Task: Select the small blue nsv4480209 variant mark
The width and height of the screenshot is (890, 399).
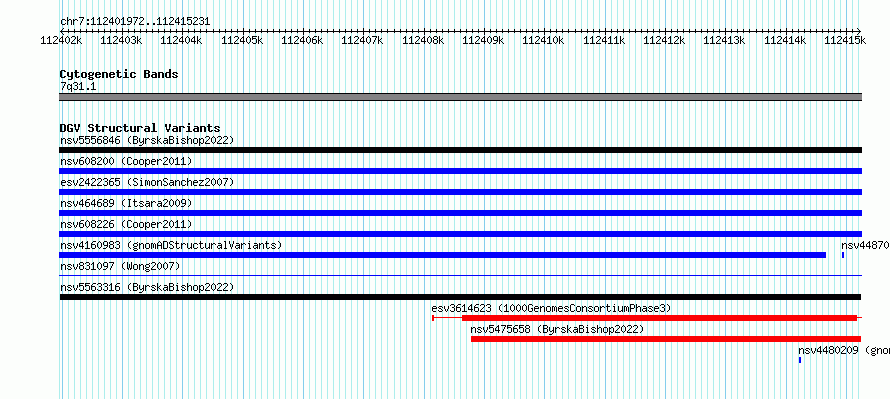Action: pos(800,360)
